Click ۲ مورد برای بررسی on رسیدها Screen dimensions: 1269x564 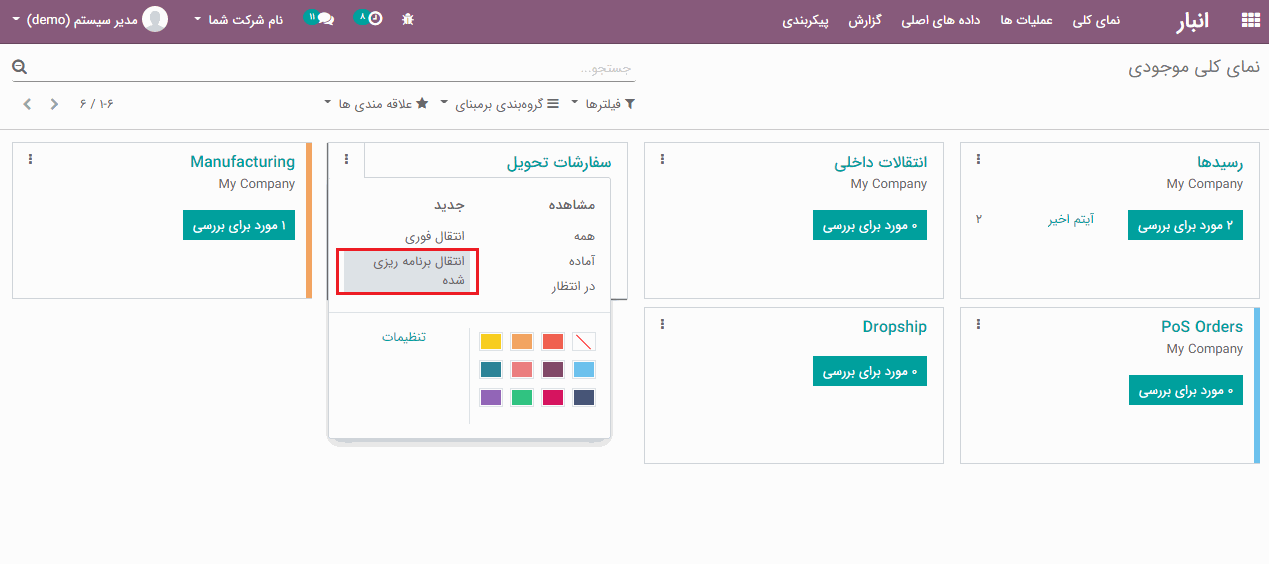pyautogui.click(x=1185, y=225)
